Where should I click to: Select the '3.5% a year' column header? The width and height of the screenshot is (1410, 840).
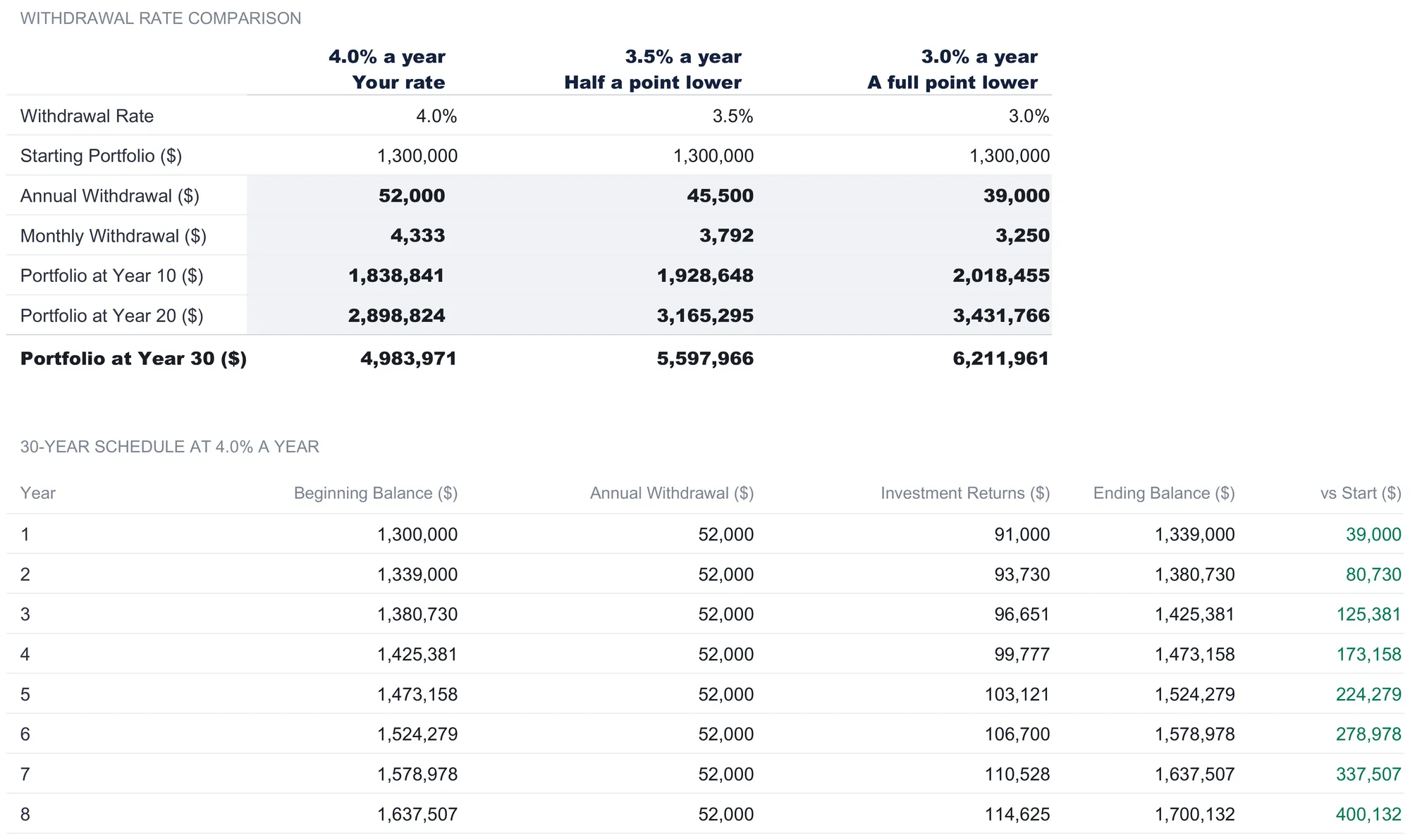(x=683, y=56)
